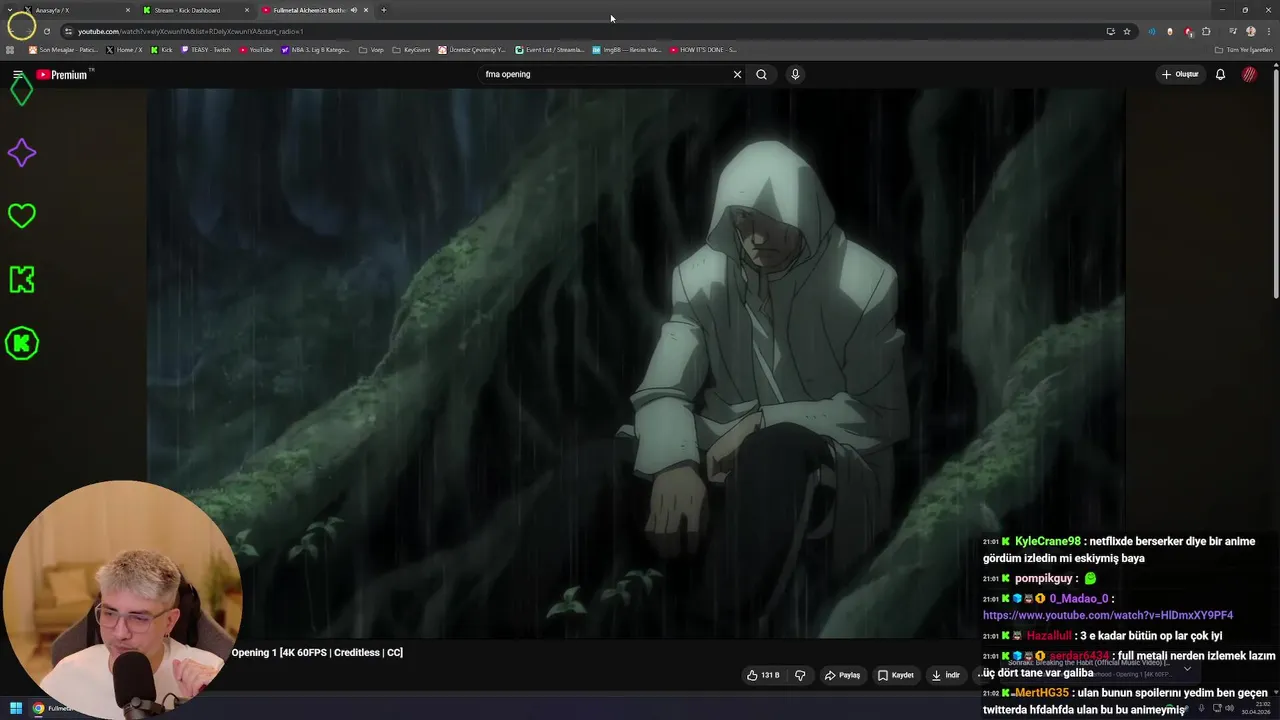1280x720 pixels.
Task: Open the media control playlist icon
Action: [x=1232, y=31]
